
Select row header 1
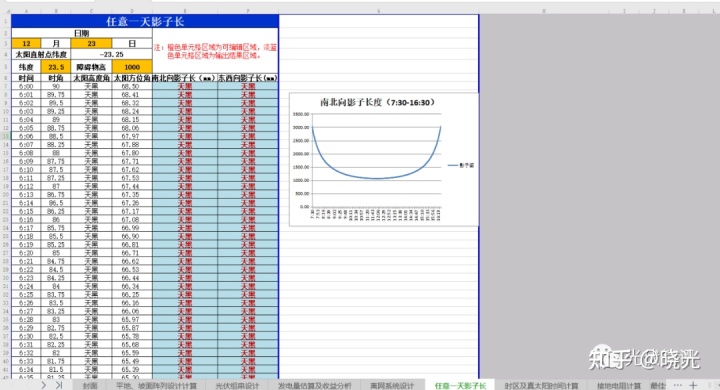coord(6,21)
